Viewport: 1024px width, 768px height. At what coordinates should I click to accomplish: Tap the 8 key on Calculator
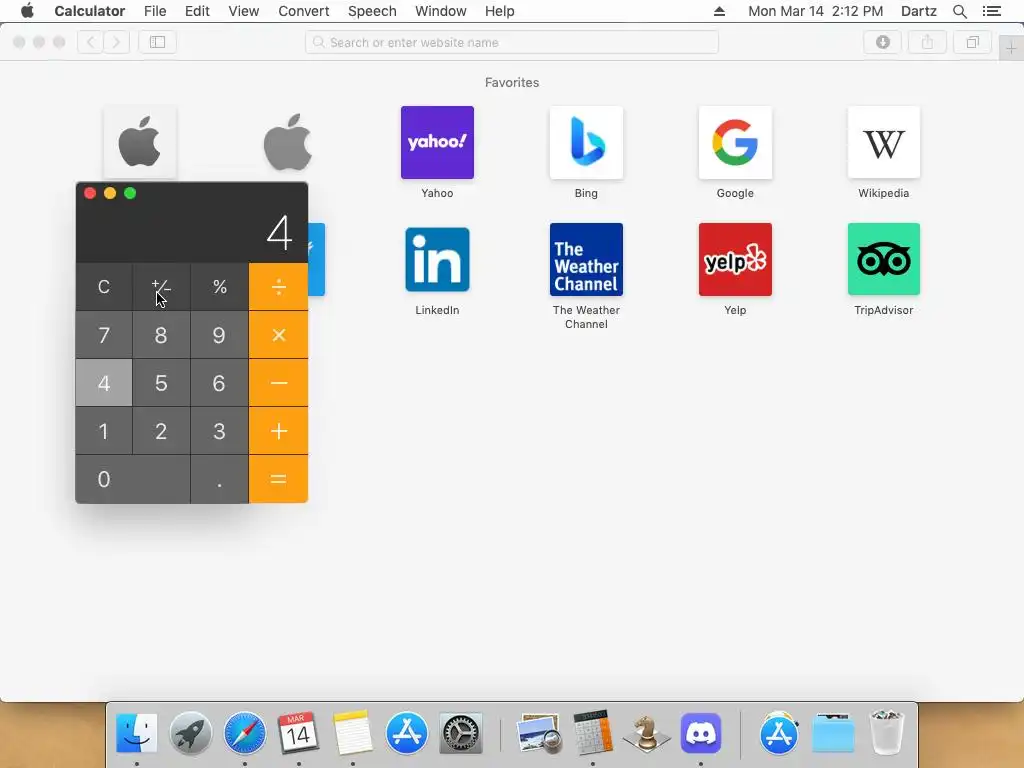point(161,335)
